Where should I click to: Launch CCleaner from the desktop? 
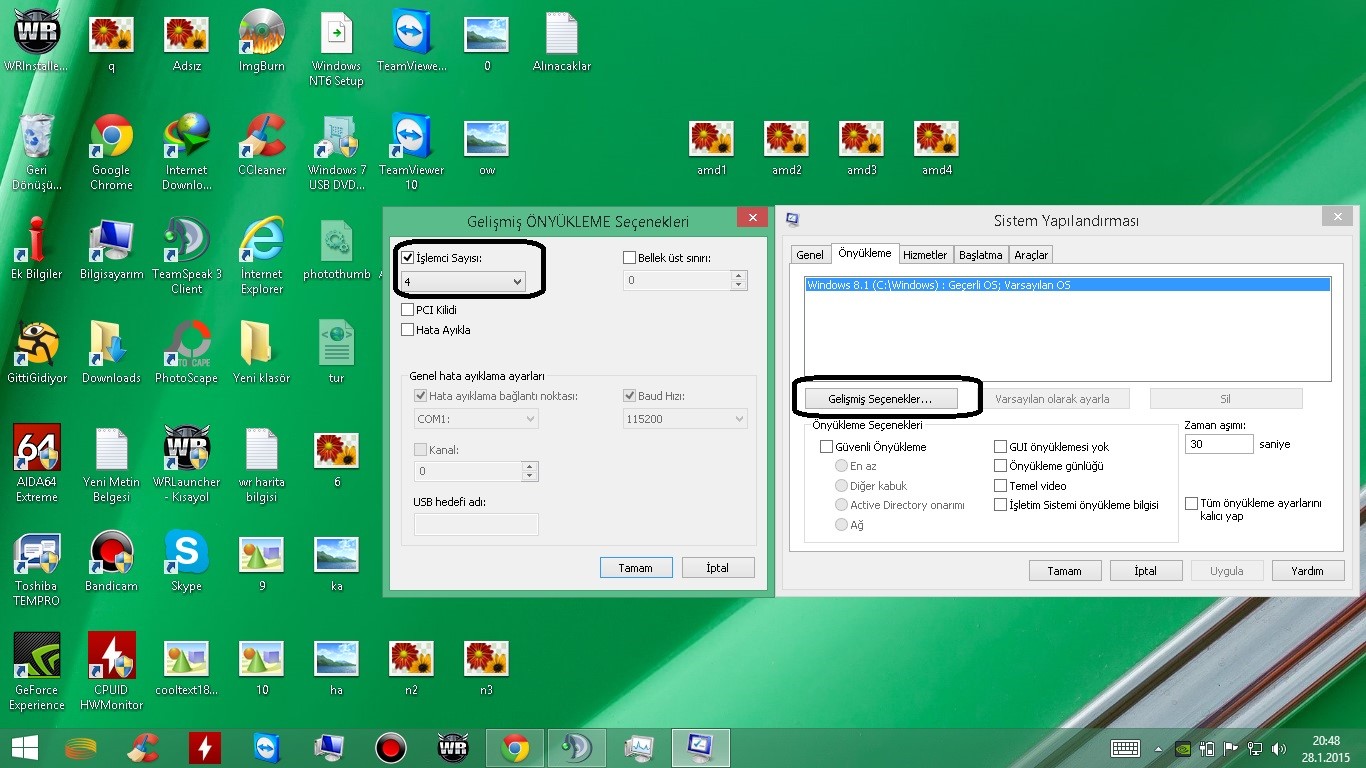tap(262, 146)
